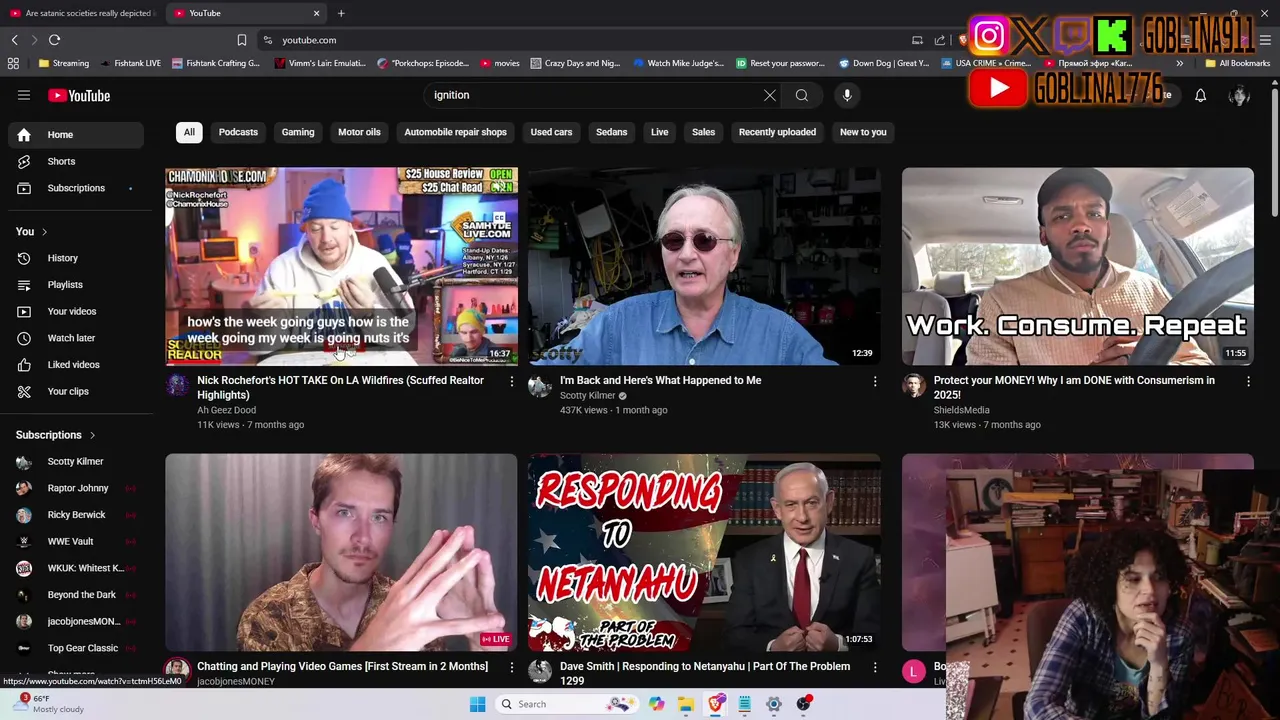The width and height of the screenshot is (1280, 720).
Task: Bookmark this page with bookmark icon
Action: point(241,40)
